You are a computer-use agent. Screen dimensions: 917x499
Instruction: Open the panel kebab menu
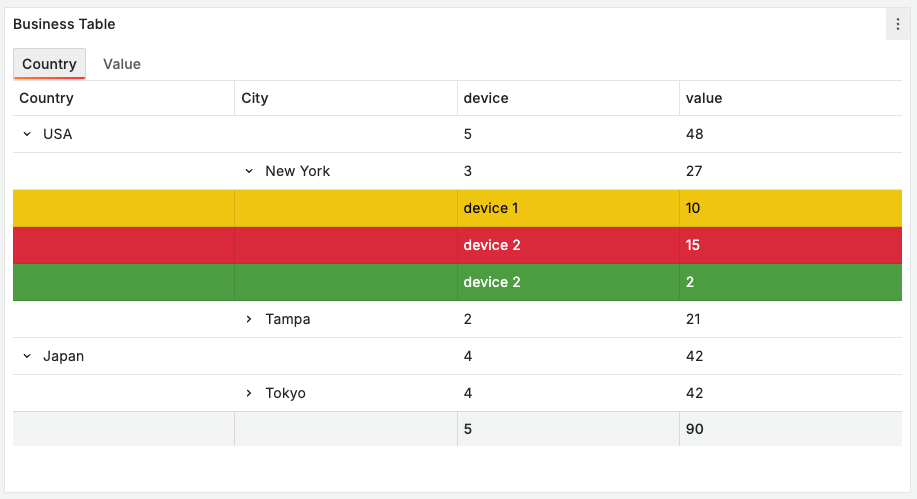click(897, 24)
